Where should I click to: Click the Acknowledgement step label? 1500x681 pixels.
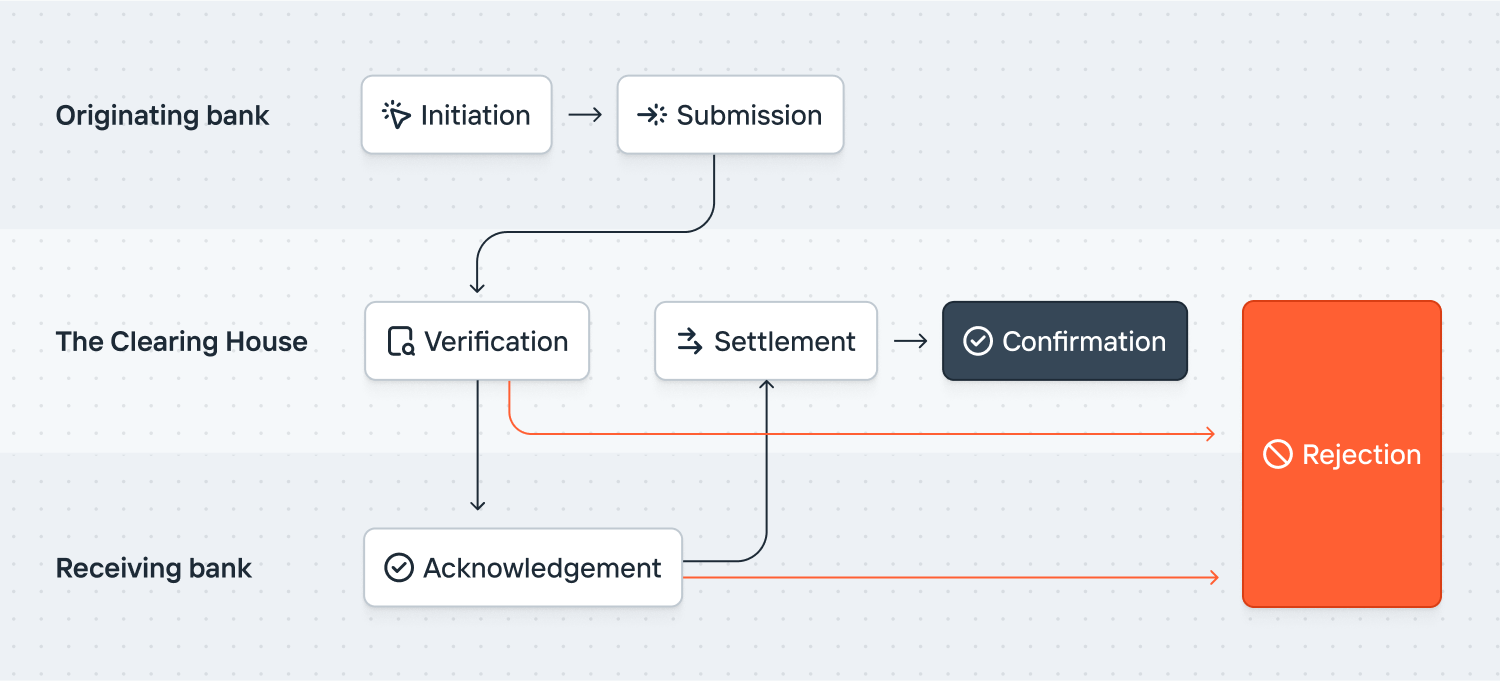click(542, 568)
